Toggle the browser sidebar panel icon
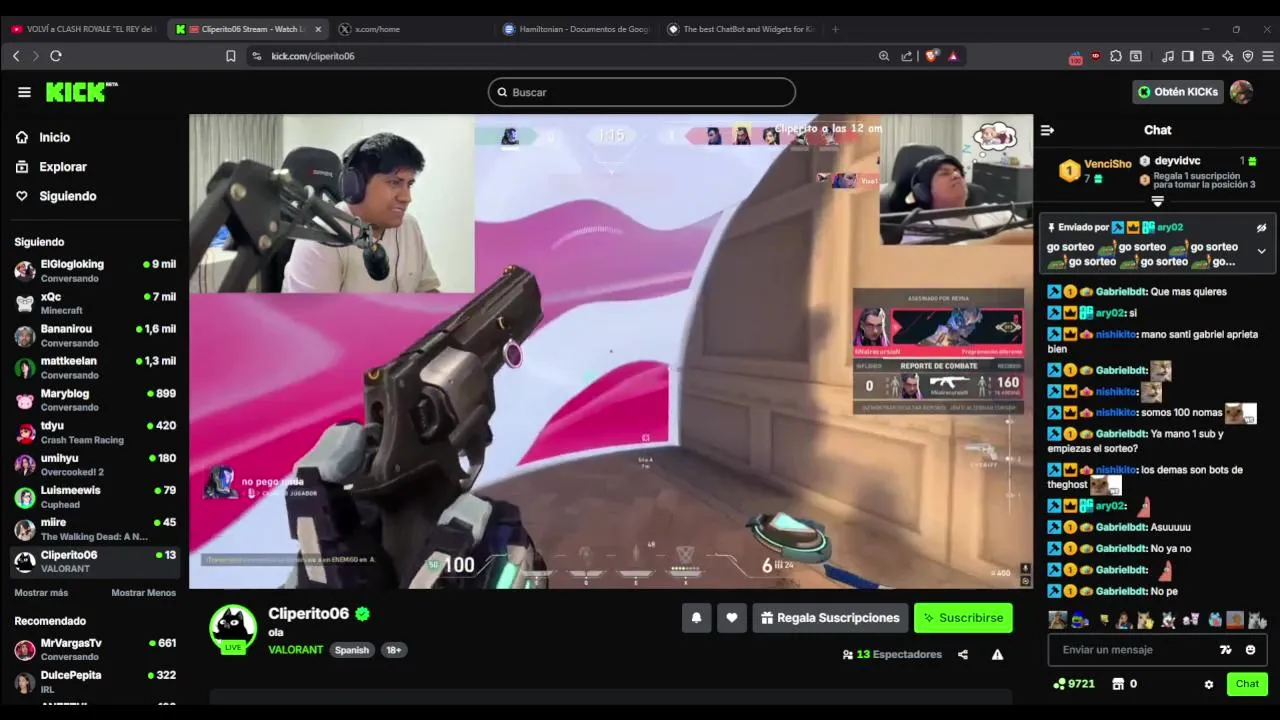Screen dimensions: 1280x720 coord(1188,56)
